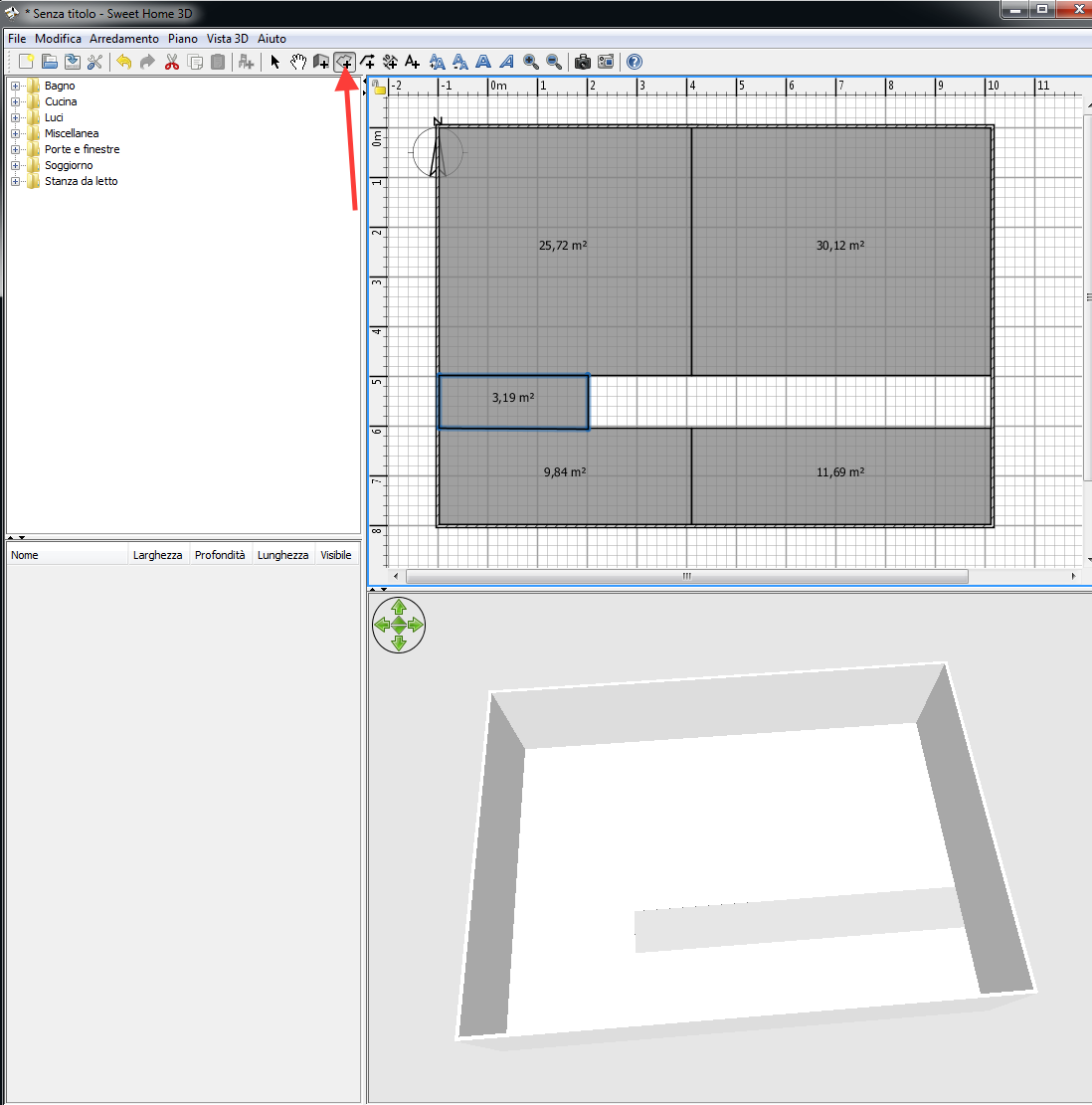The width and height of the screenshot is (1092, 1105).
Task: Create photo with camera icon
Action: pos(583,62)
